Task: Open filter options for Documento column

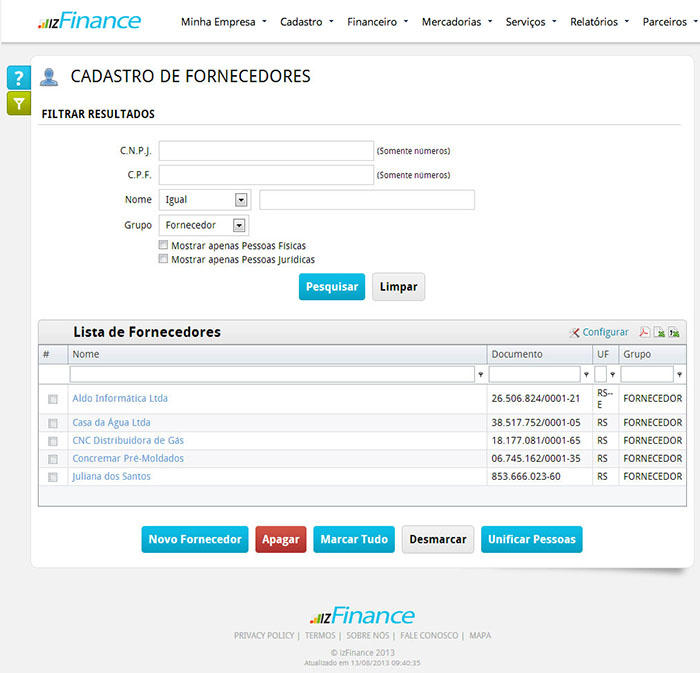Action: [586, 374]
